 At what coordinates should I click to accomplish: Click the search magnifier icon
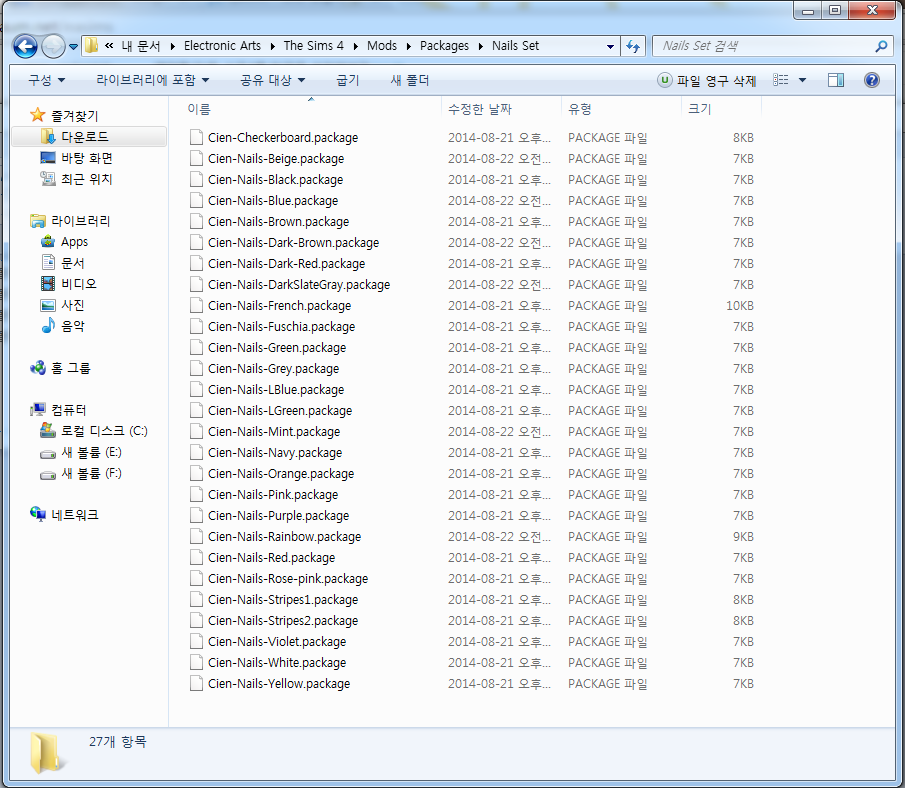881,46
